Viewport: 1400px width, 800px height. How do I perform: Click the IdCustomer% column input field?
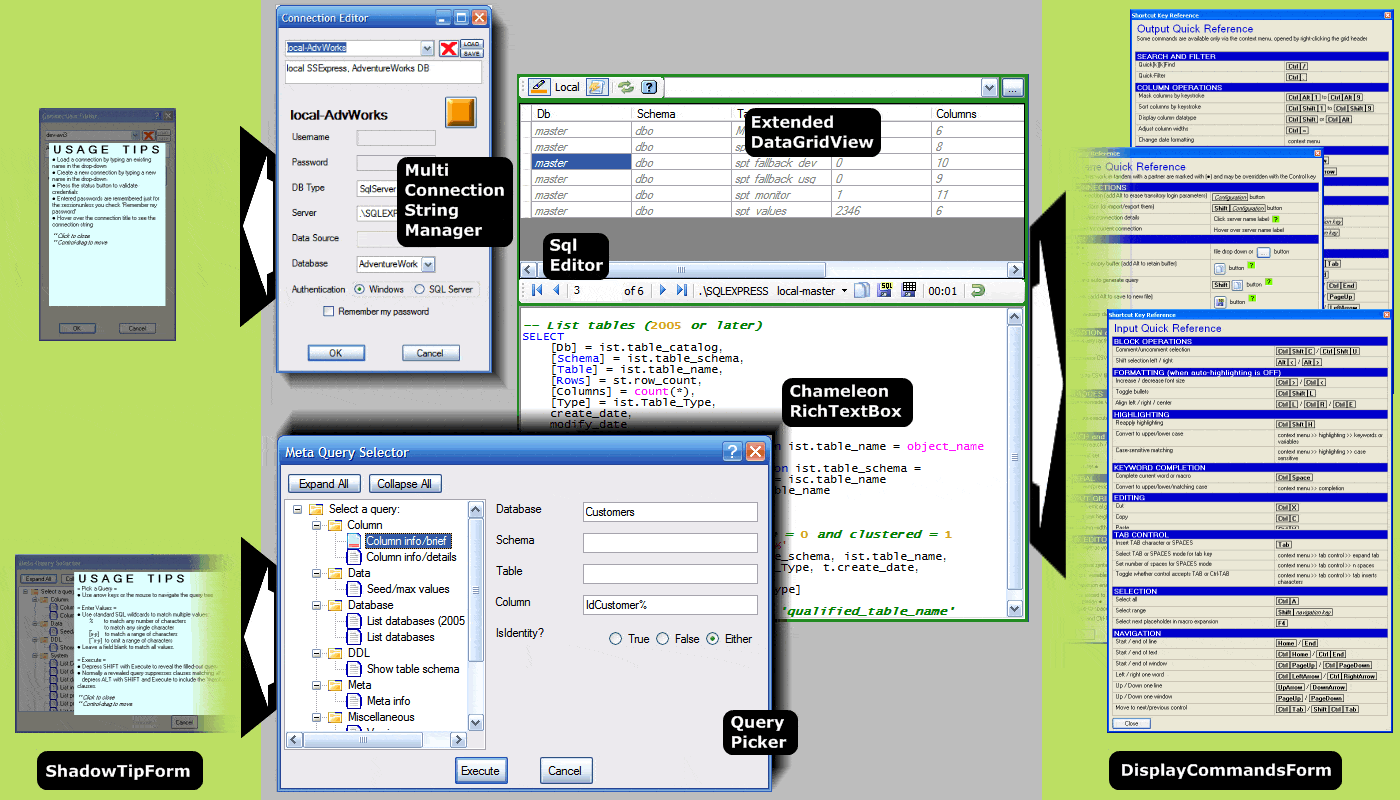pyautogui.click(x=670, y=605)
